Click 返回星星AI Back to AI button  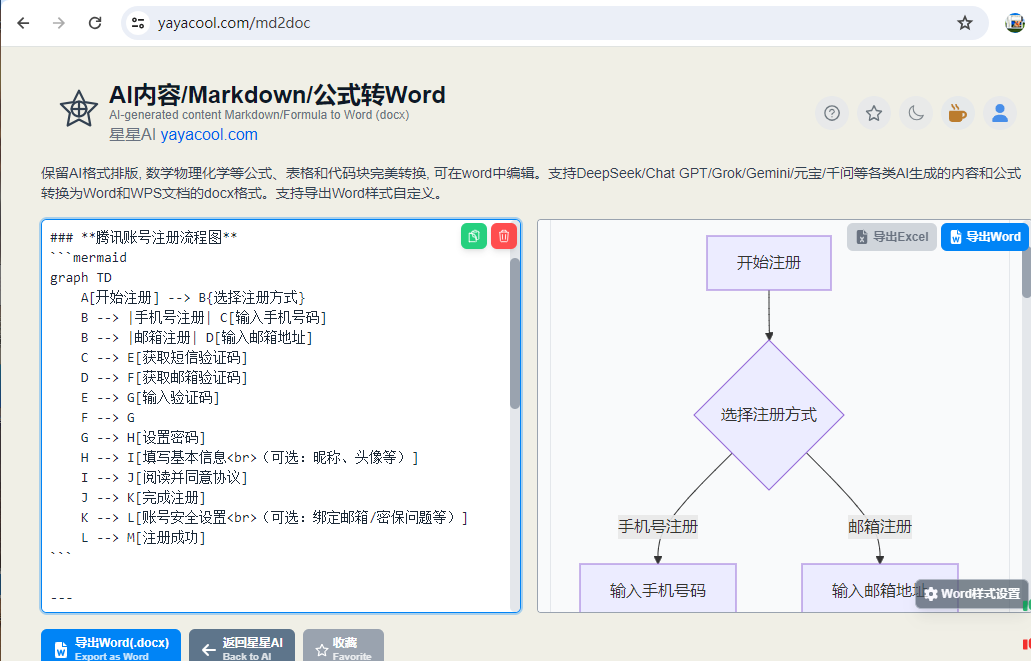[x=242, y=647]
